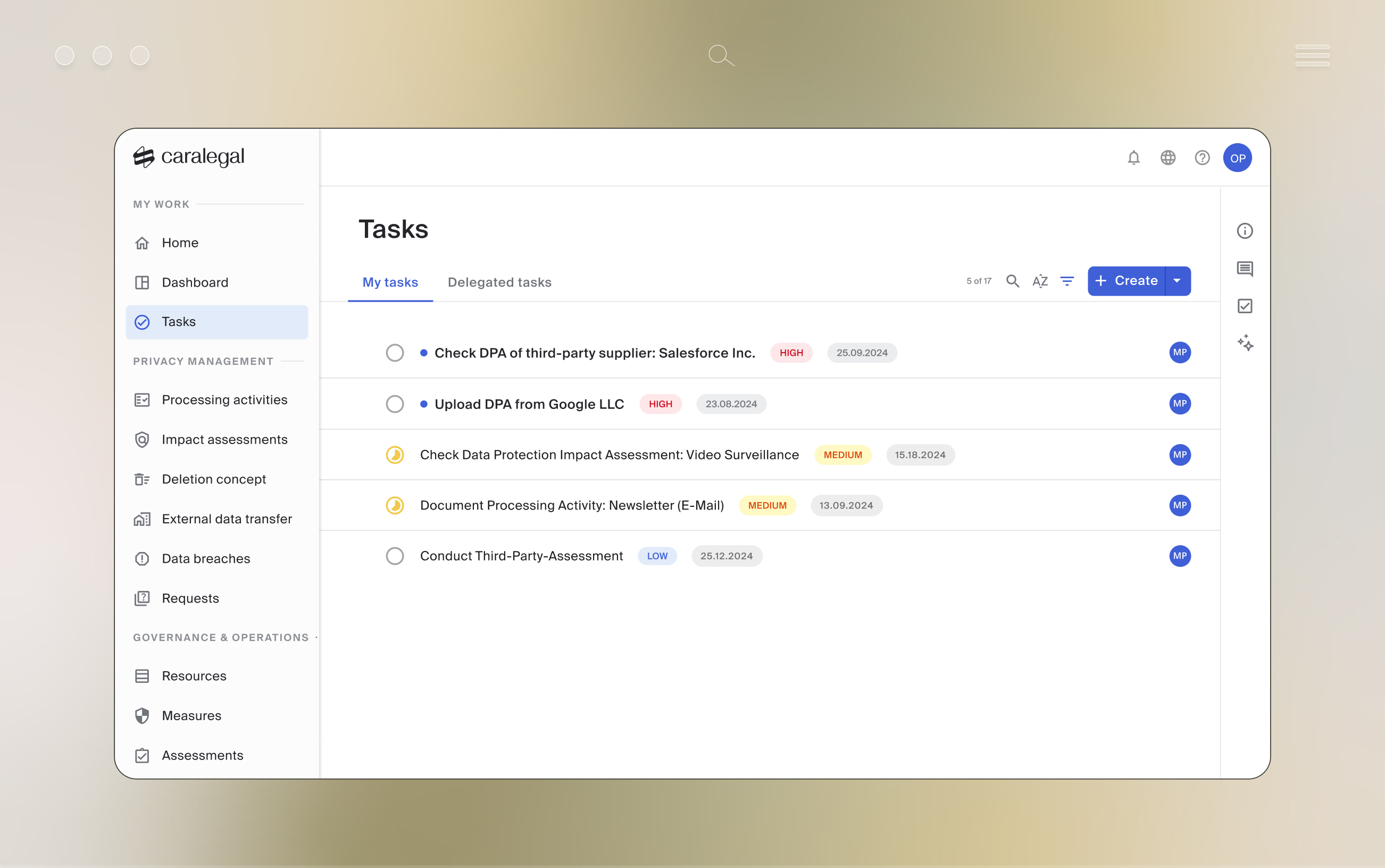Click HIGH priority tag on Salesforce task
The image size is (1385, 868).
[x=791, y=353]
